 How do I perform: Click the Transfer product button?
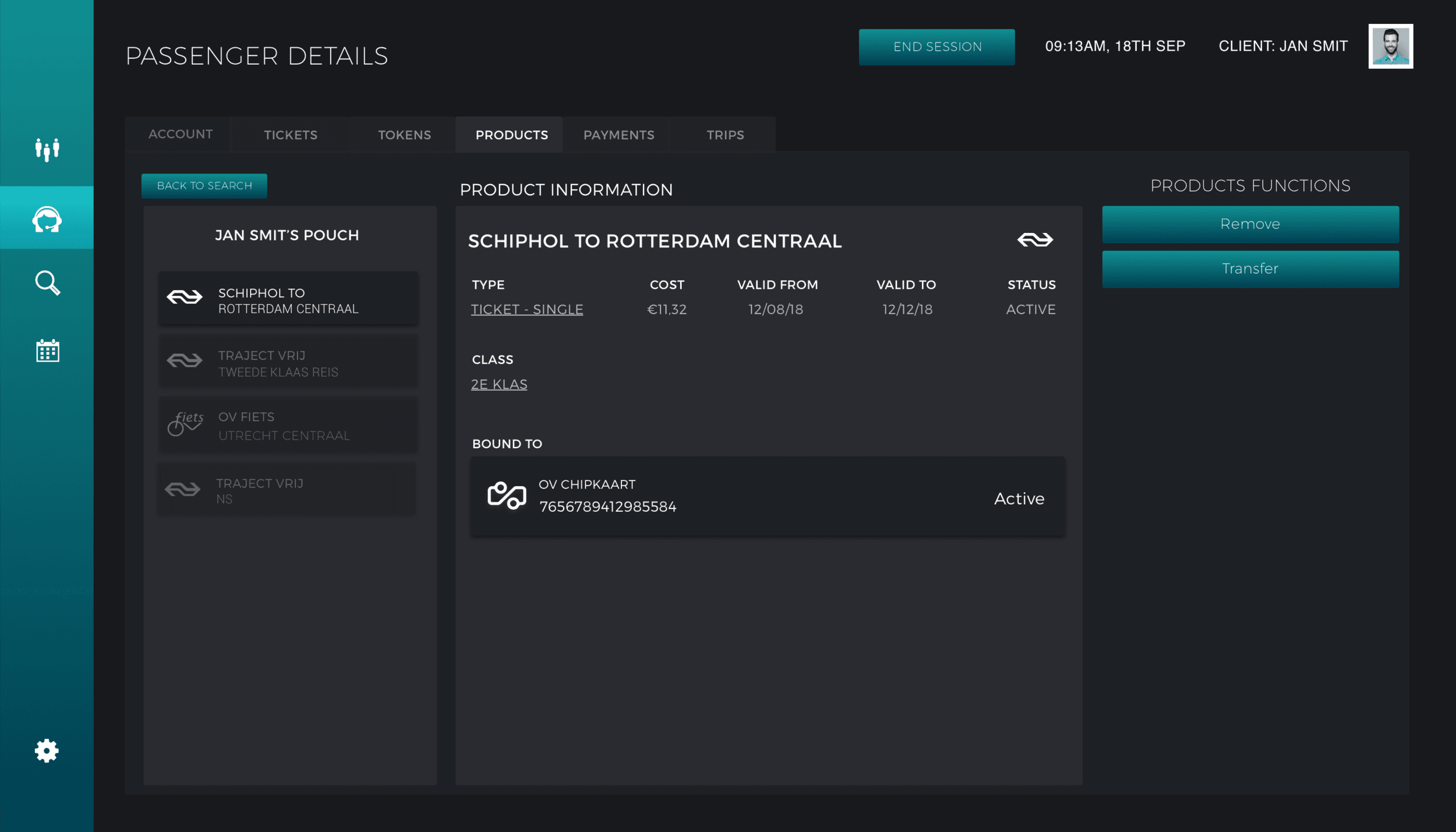1250,269
